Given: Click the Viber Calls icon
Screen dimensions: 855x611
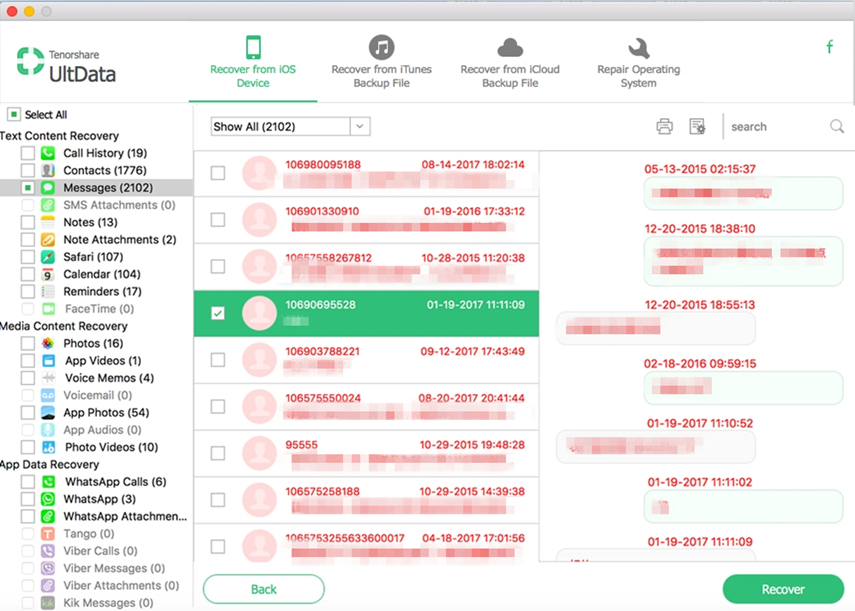Looking at the screenshot, I should coord(48,551).
